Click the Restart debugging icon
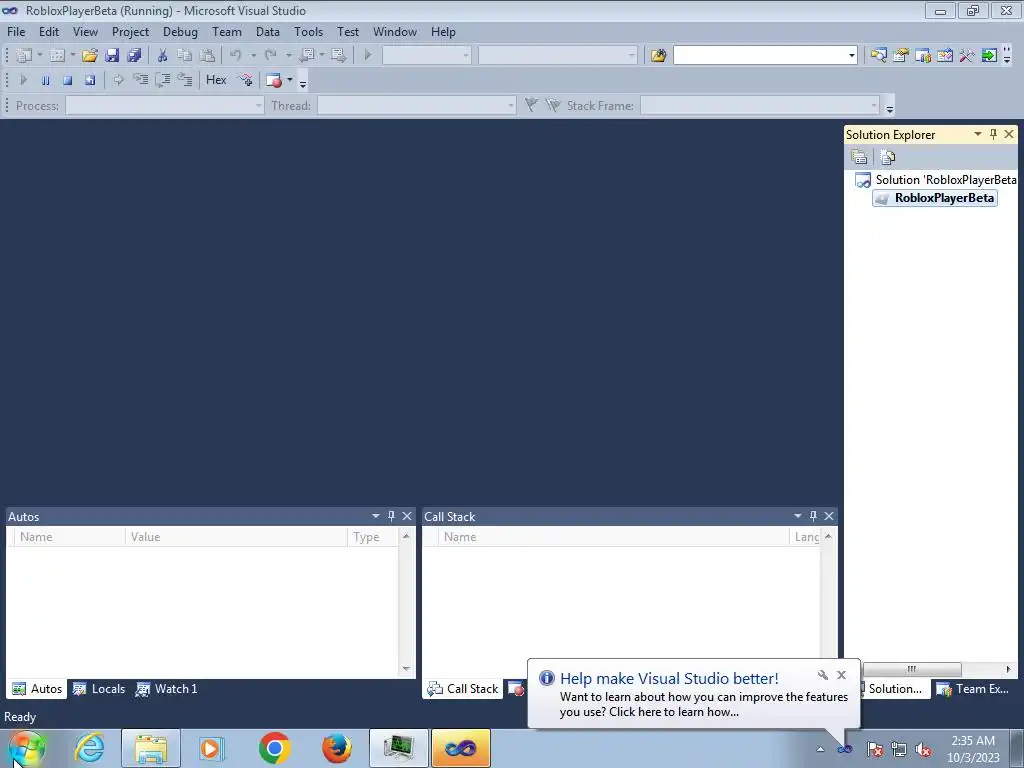 tap(89, 80)
